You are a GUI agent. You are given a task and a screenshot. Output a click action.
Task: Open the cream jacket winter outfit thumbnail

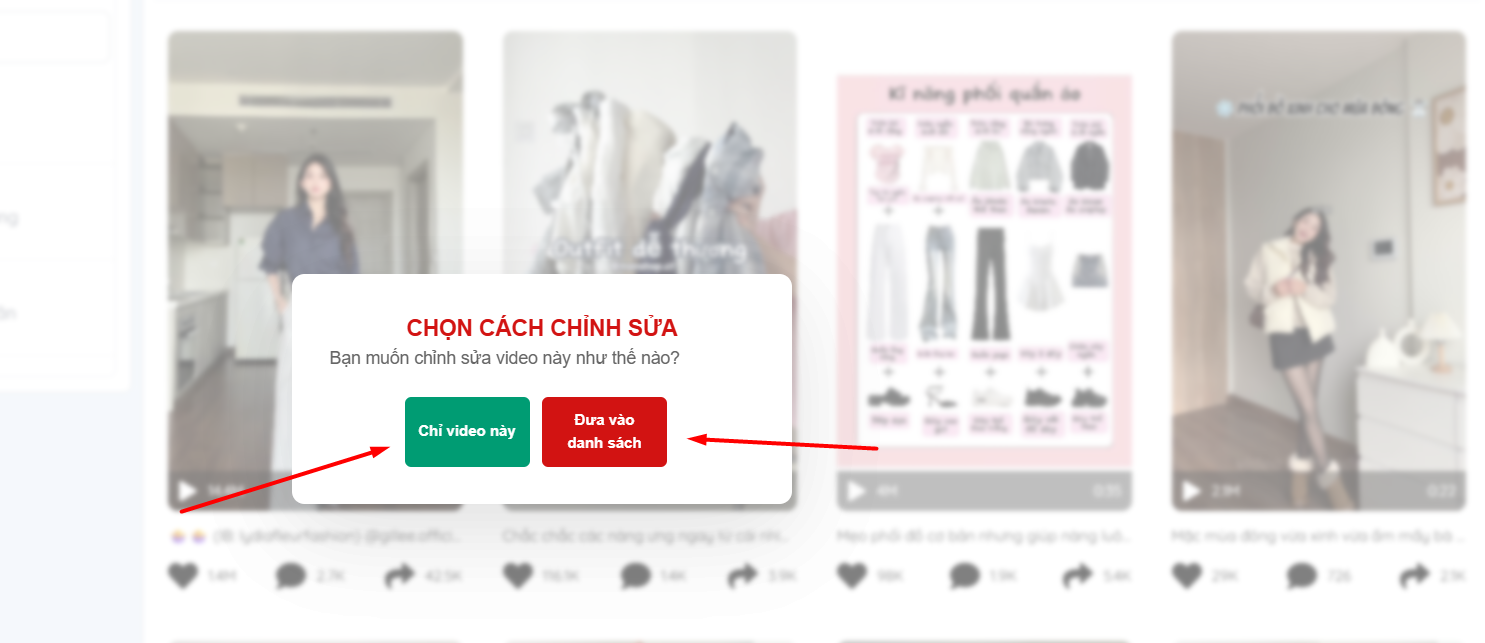tap(1318, 270)
